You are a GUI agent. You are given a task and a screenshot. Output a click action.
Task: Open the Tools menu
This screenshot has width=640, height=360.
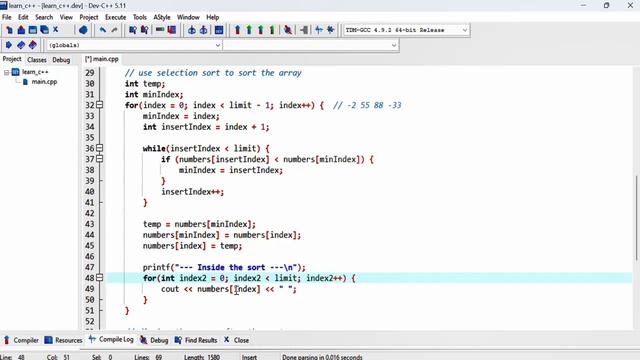140,17
